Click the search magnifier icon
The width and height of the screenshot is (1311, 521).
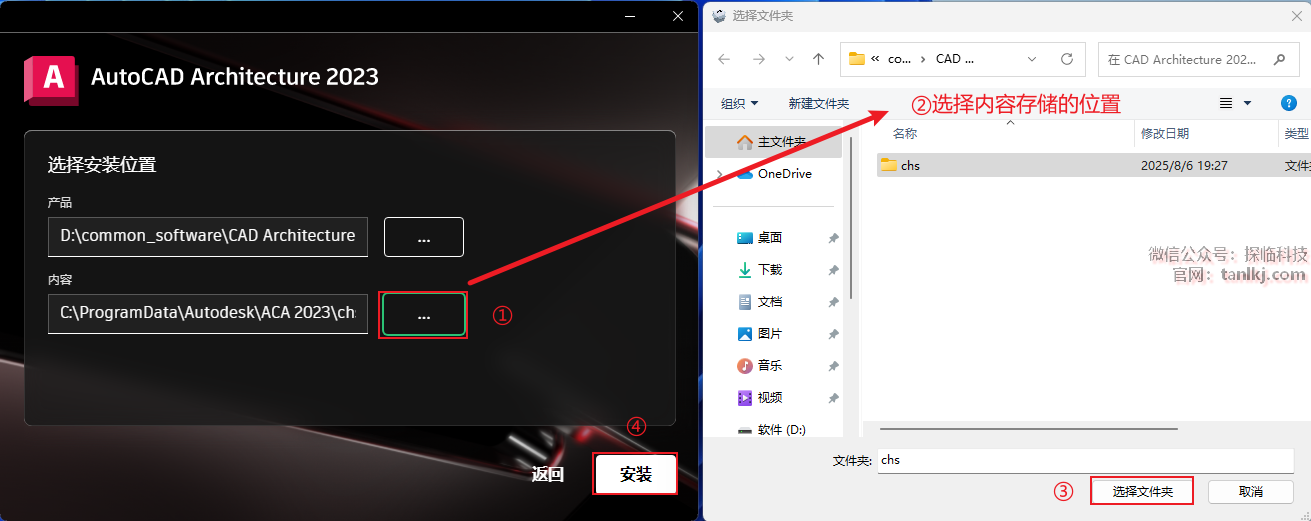pos(1279,59)
